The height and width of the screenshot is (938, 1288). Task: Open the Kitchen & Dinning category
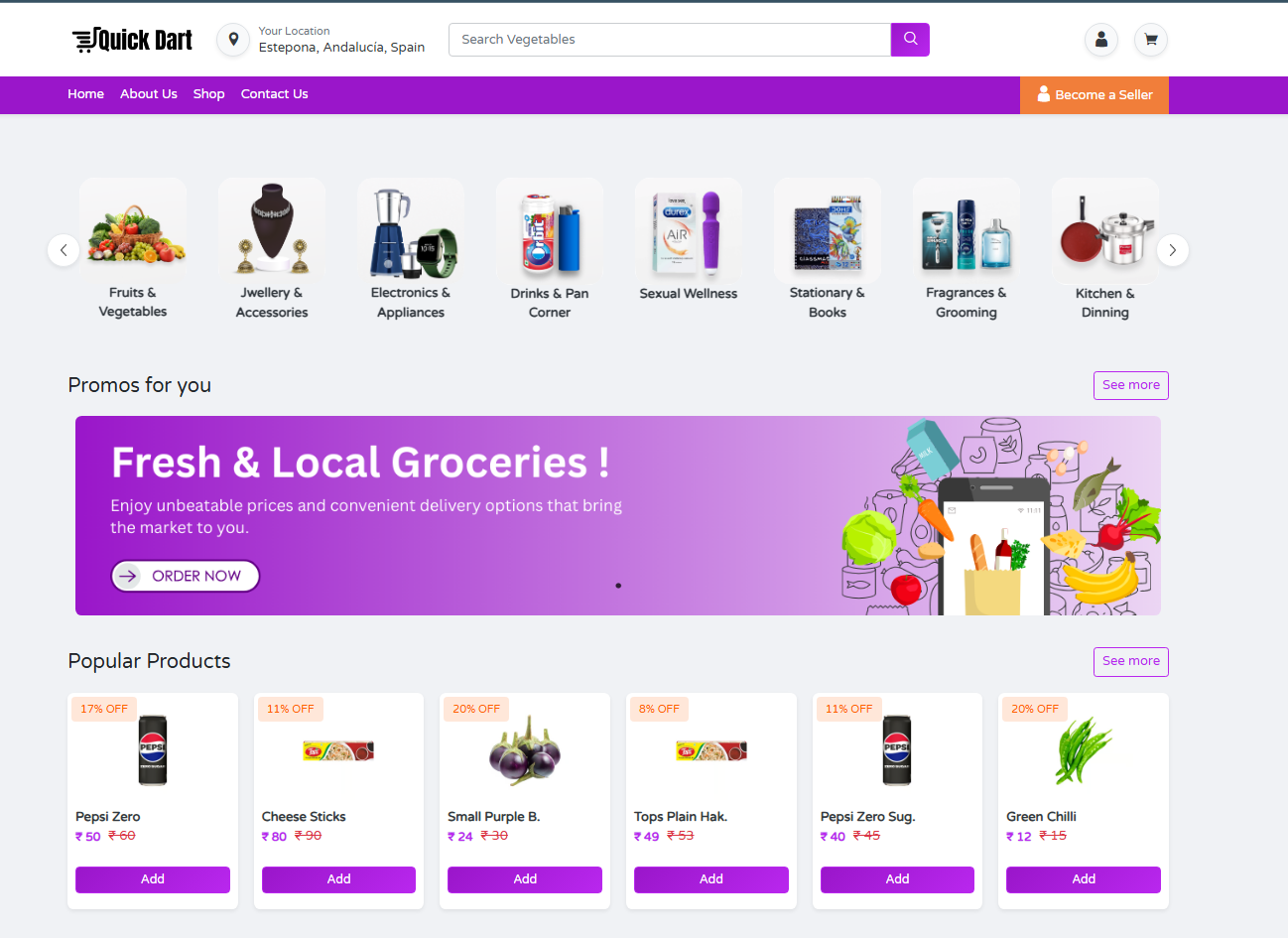point(1105,249)
